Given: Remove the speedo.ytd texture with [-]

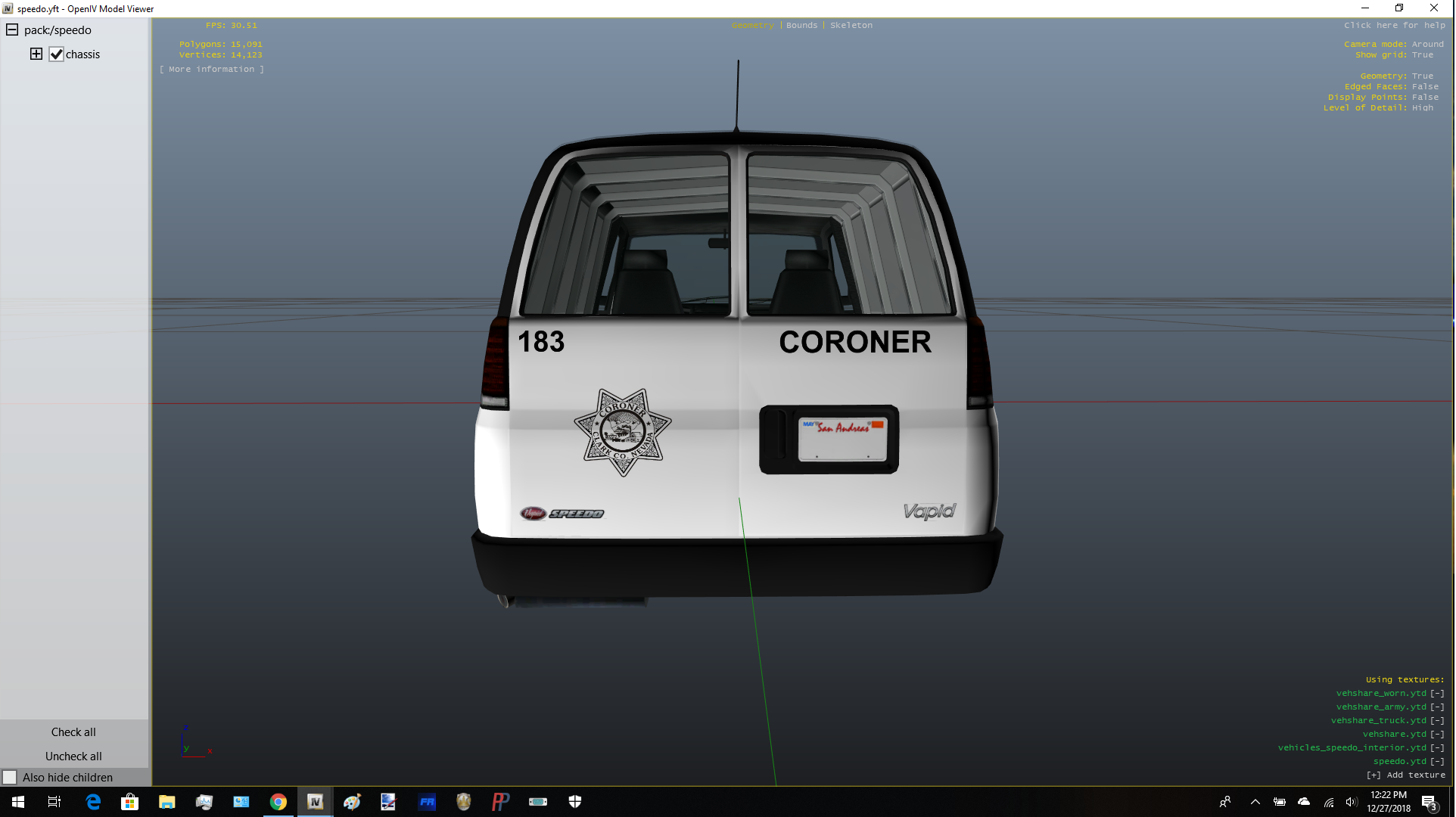Looking at the screenshot, I should [x=1437, y=762].
